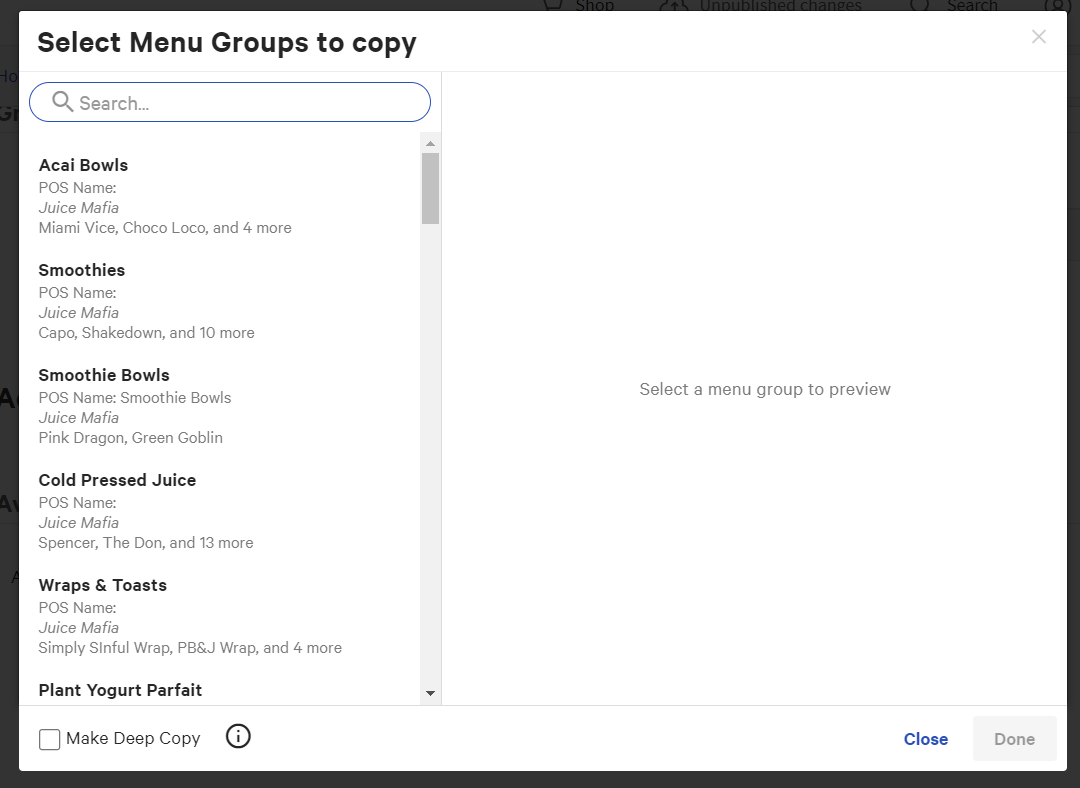Click the menu group list scrollbar thumb

pyautogui.click(x=430, y=188)
